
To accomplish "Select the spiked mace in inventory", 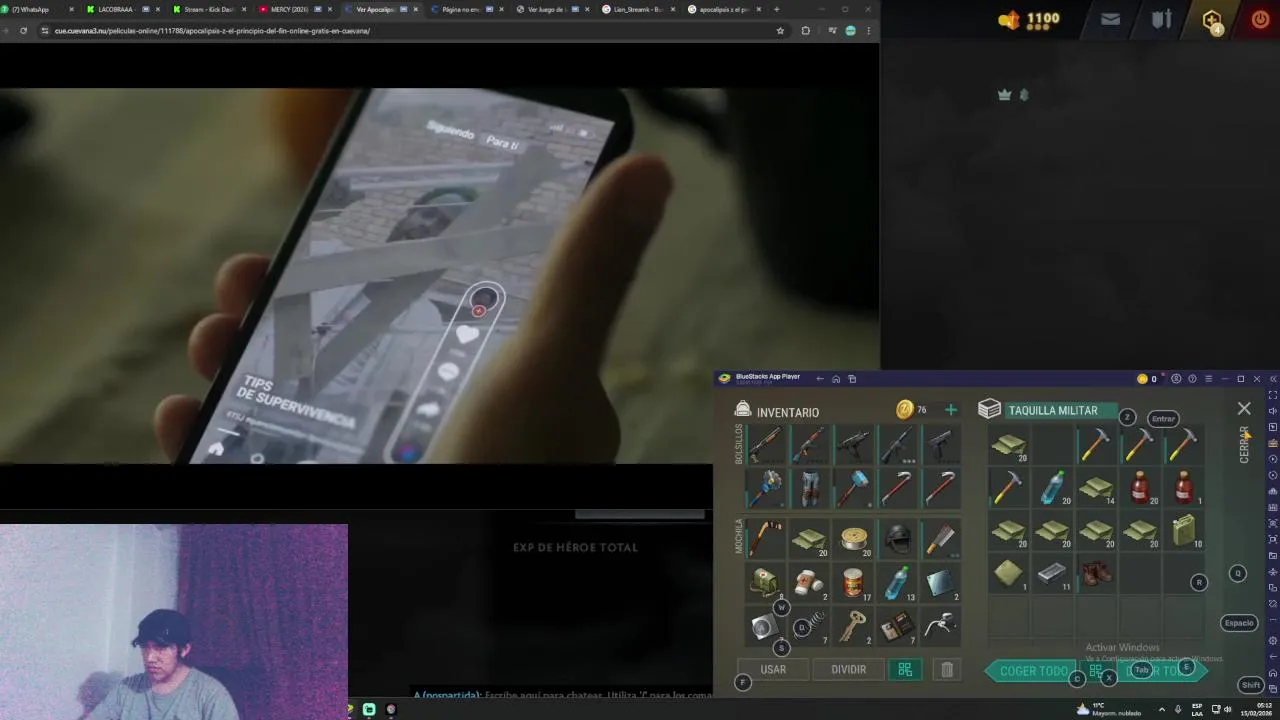I will 765,489.
